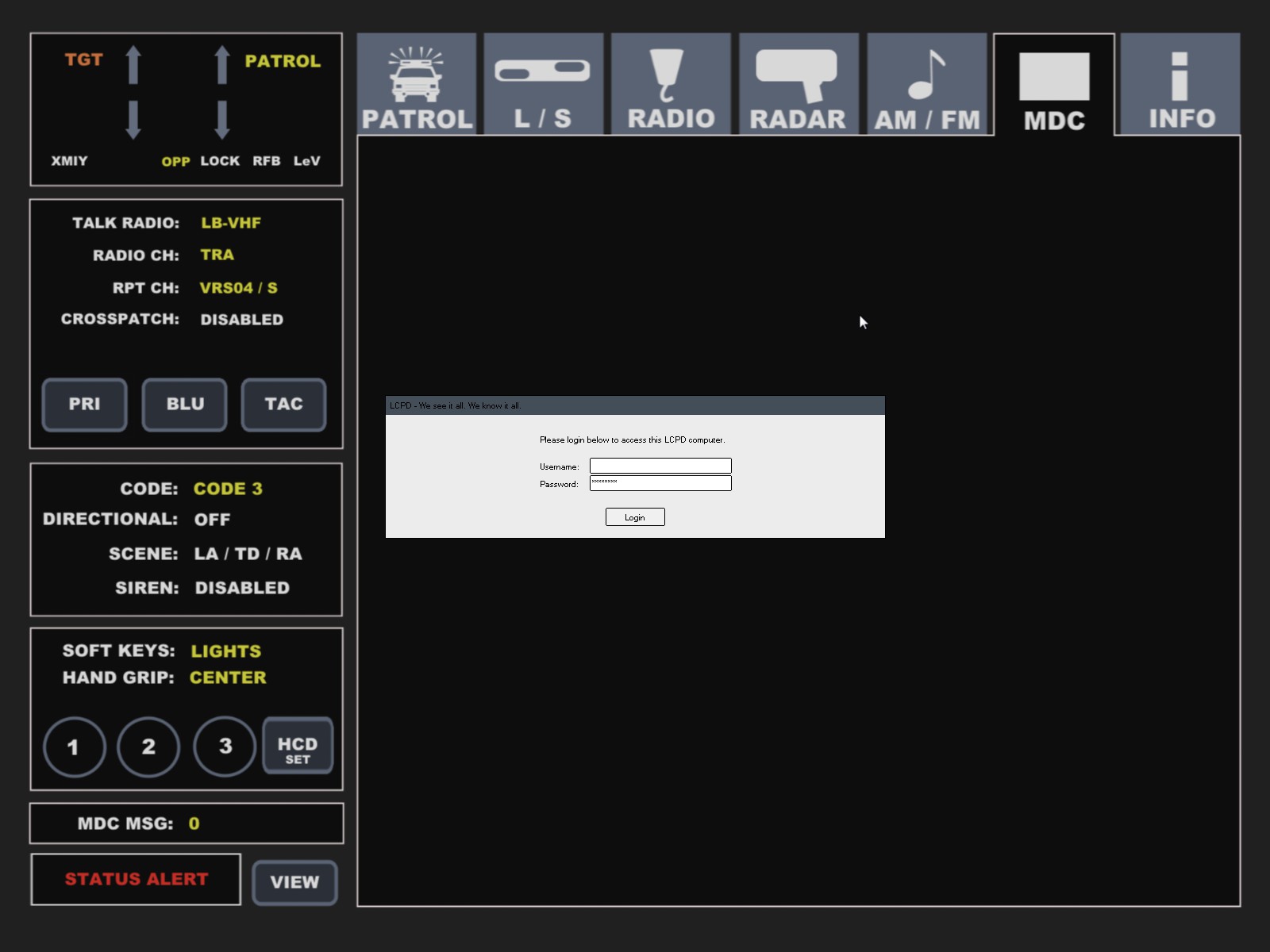Select the L / S lightbar tab

click(x=543, y=84)
